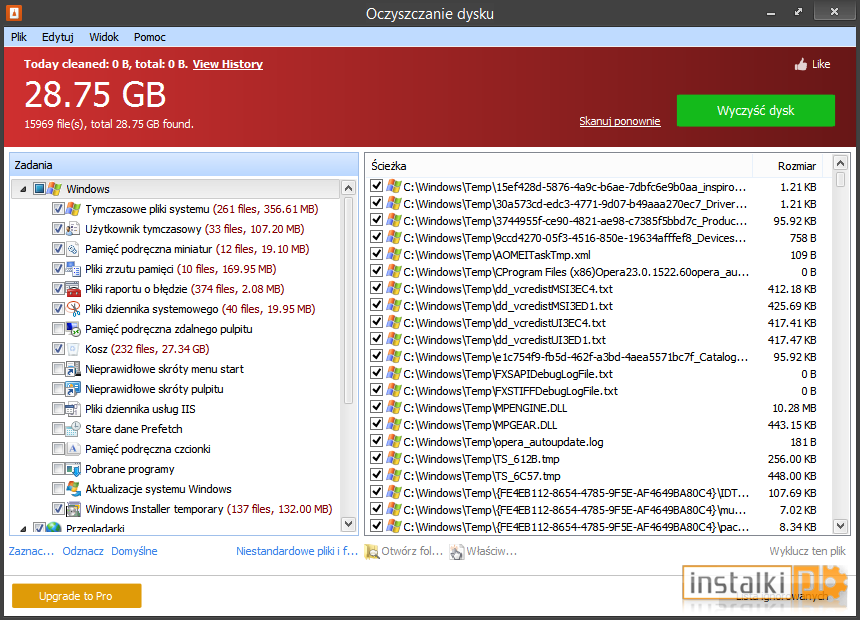Click the file list scroll up arrow
Image resolution: width=860 pixels, height=620 pixels.
840,162
